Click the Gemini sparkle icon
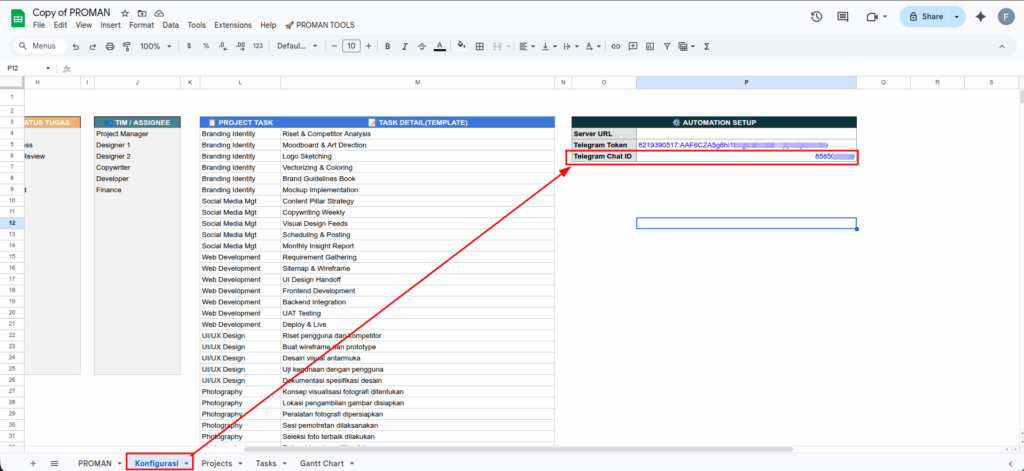Viewport: 1024px width, 471px height. coord(980,17)
